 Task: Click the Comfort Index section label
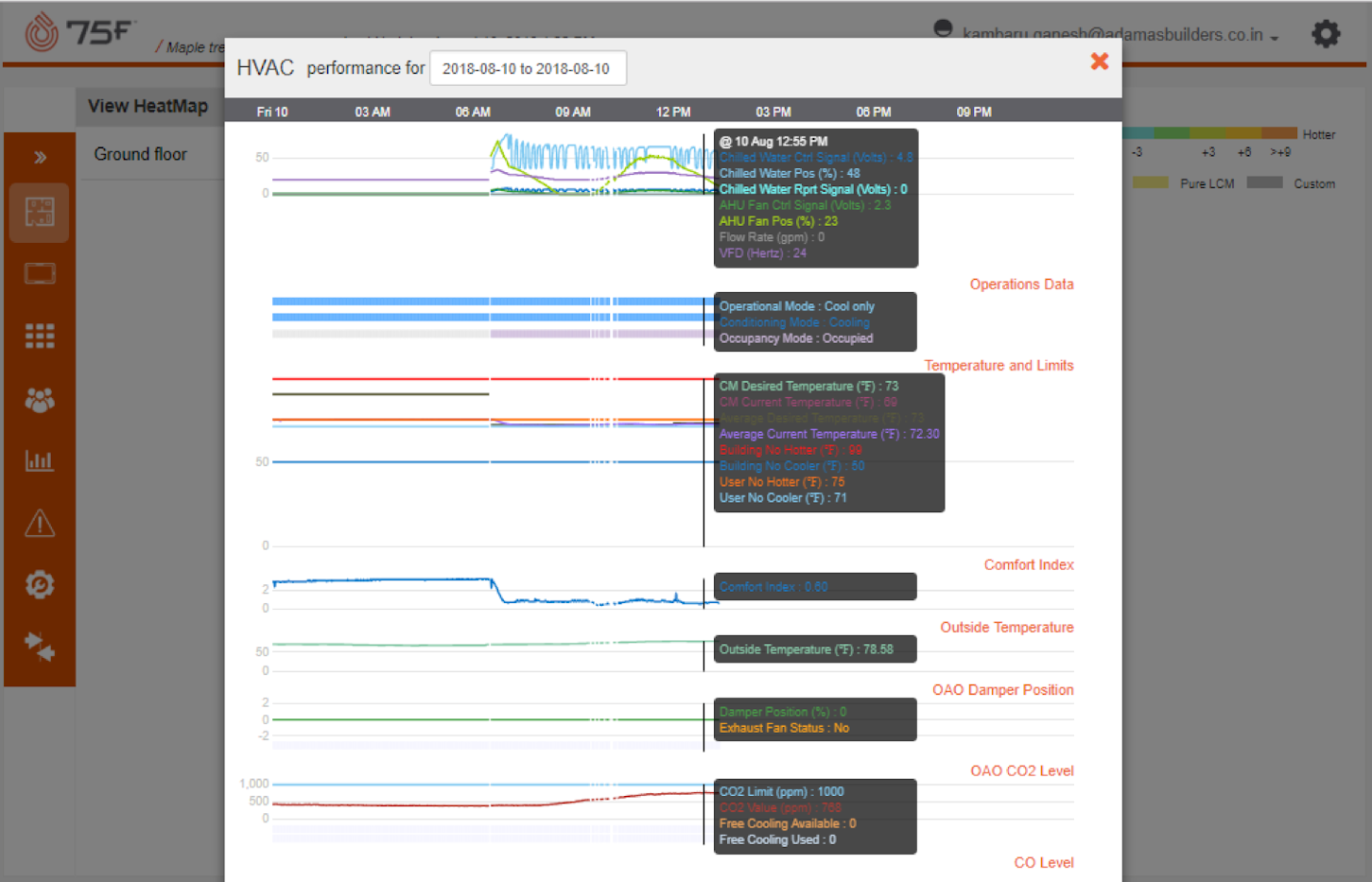tap(1029, 564)
